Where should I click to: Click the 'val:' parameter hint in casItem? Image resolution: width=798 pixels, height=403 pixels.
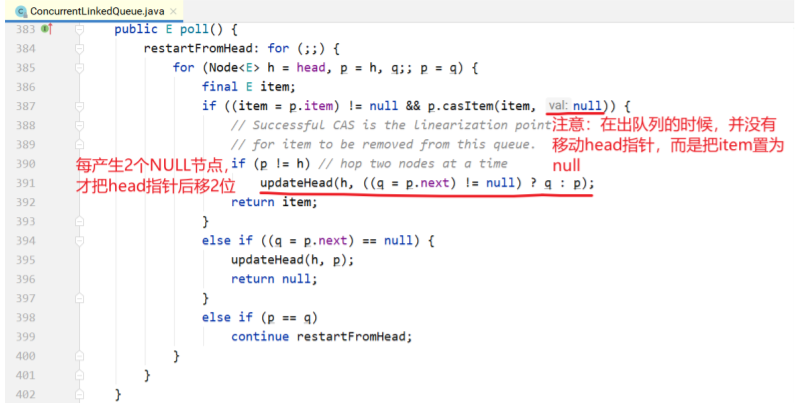click(x=559, y=106)
